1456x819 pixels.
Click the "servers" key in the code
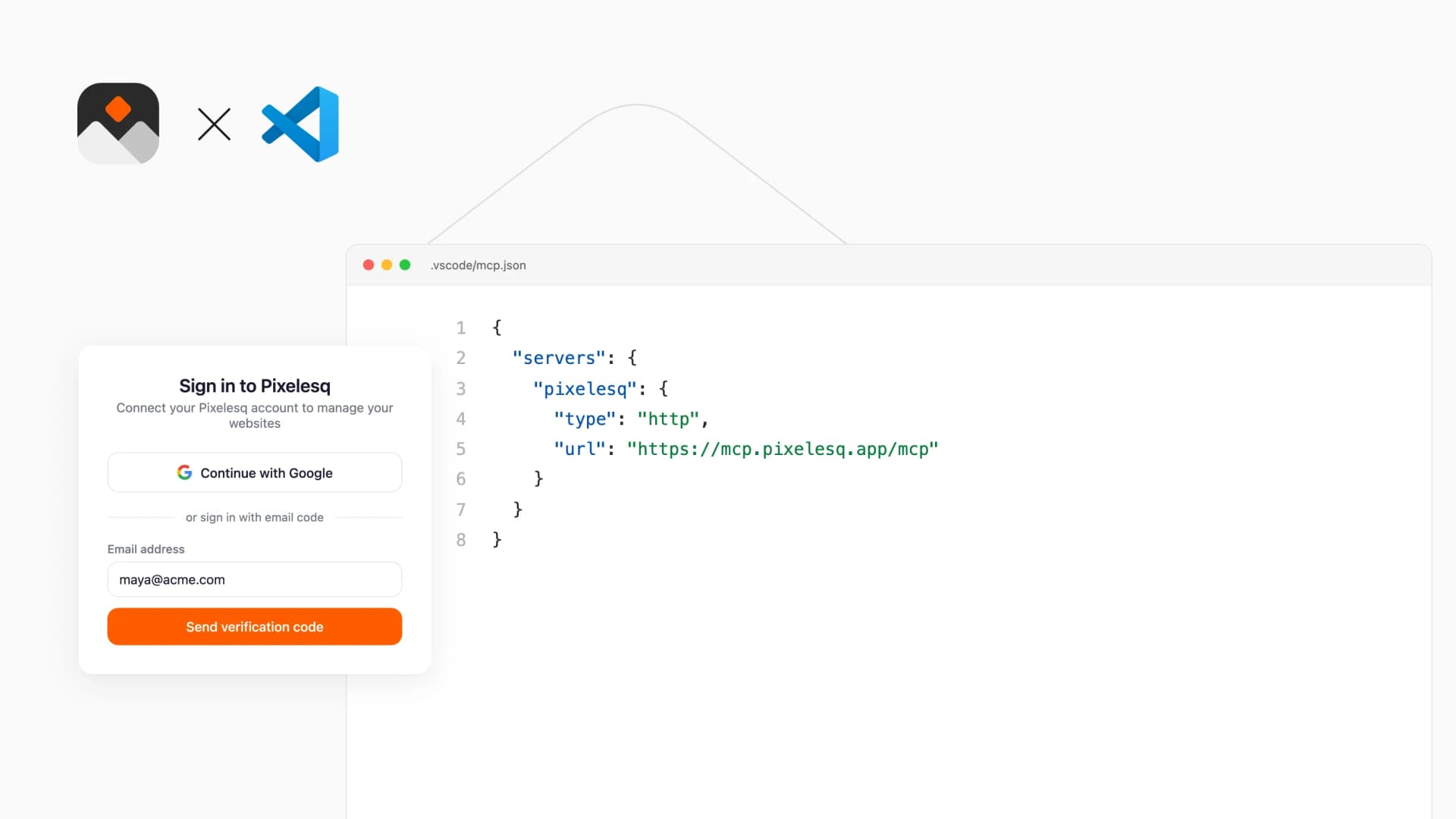[559, 358]
